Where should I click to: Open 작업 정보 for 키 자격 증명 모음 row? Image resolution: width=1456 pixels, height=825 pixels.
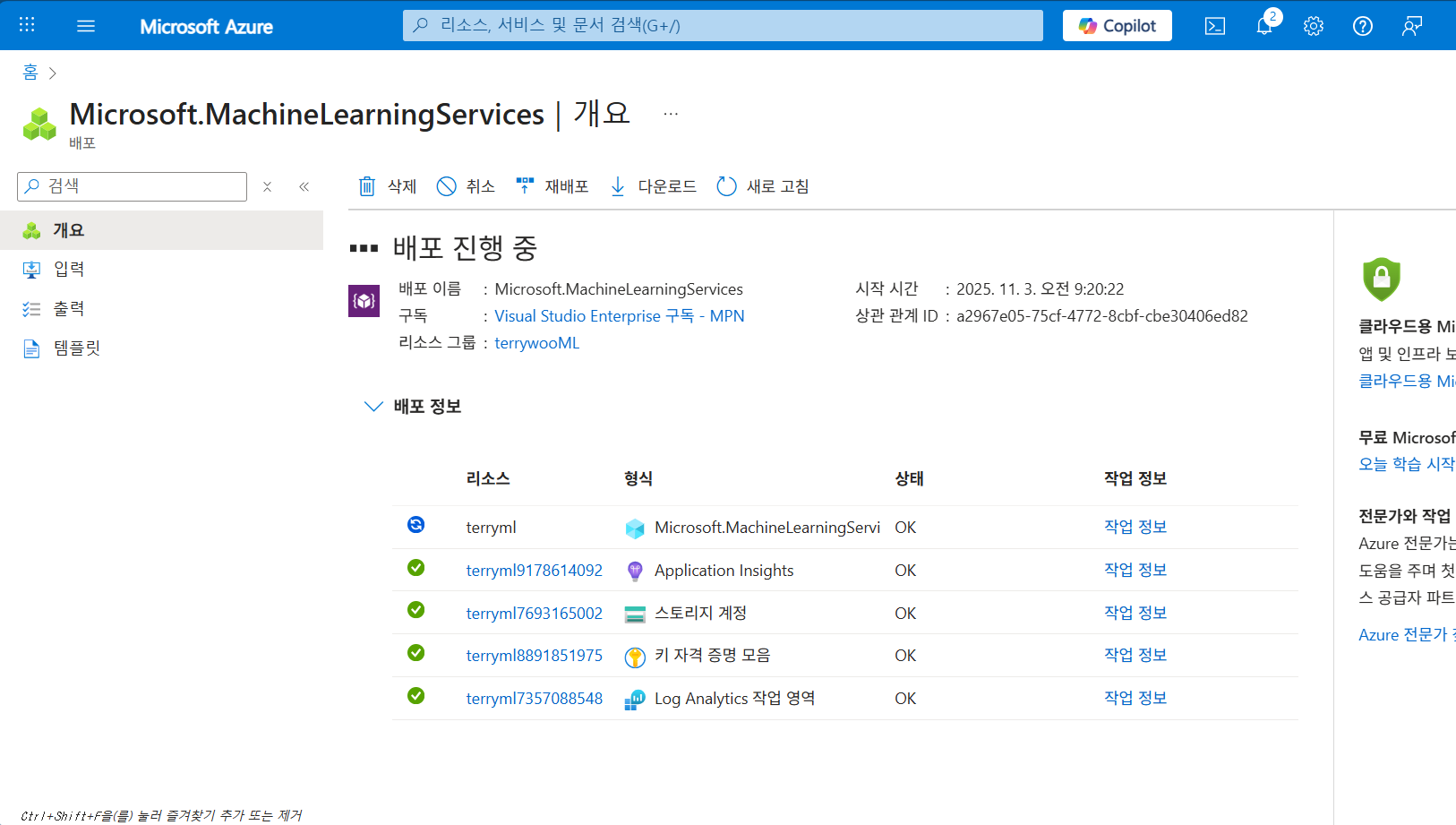click(1135, 655)
